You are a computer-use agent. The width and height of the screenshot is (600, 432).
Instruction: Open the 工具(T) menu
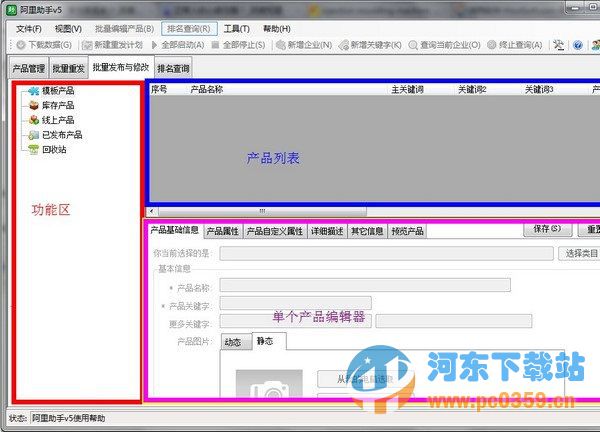(x=236, y=29)
